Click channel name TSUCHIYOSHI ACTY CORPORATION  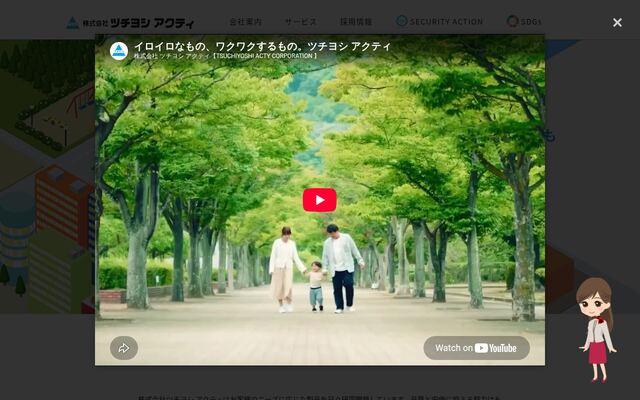225,56
